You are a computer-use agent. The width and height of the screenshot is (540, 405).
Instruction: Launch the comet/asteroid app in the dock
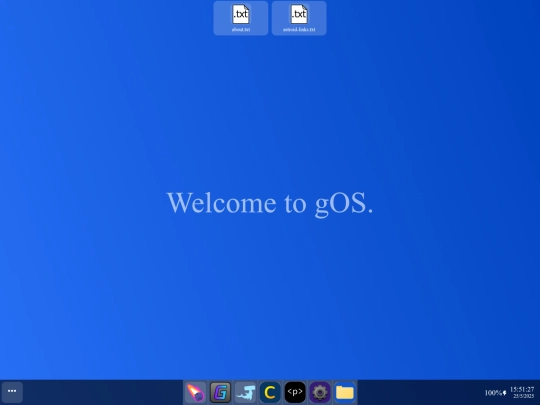click(196, 392)
